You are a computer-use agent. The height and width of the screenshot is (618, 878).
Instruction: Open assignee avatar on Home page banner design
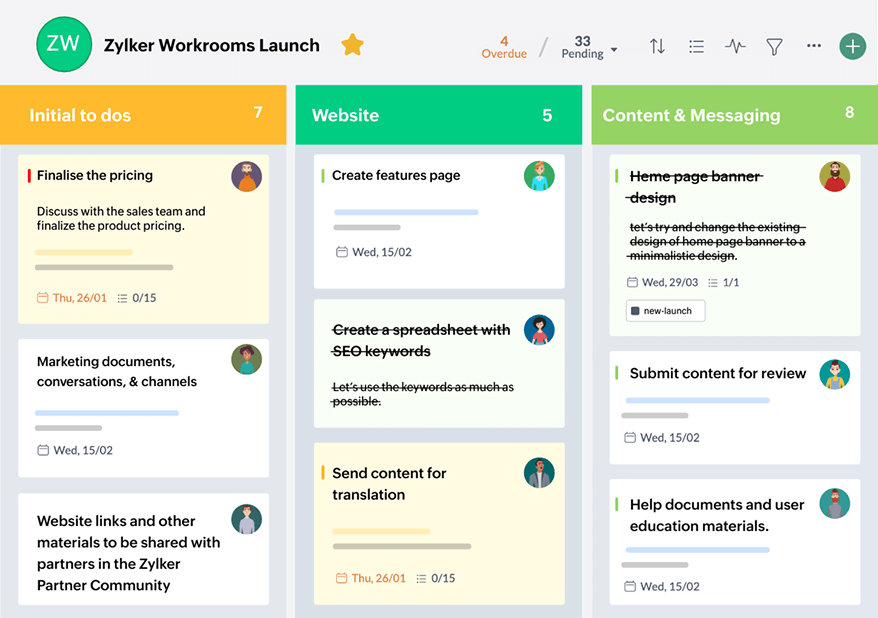[835, 176]
